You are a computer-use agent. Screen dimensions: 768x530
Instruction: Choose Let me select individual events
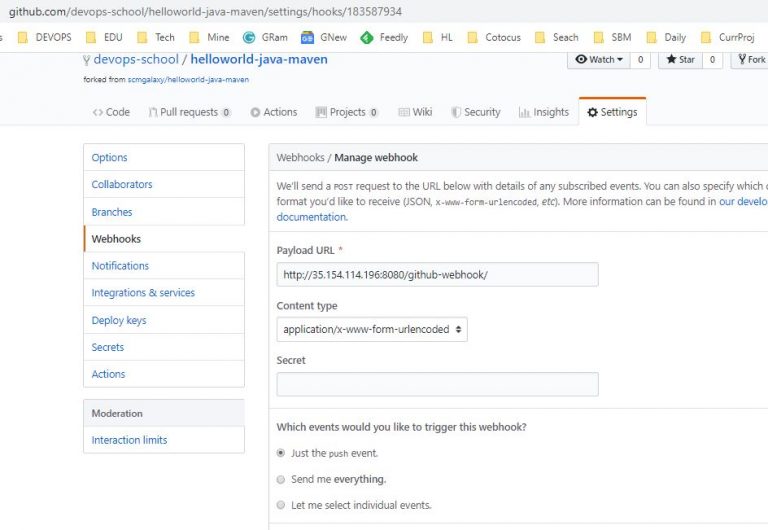[281, 505]
